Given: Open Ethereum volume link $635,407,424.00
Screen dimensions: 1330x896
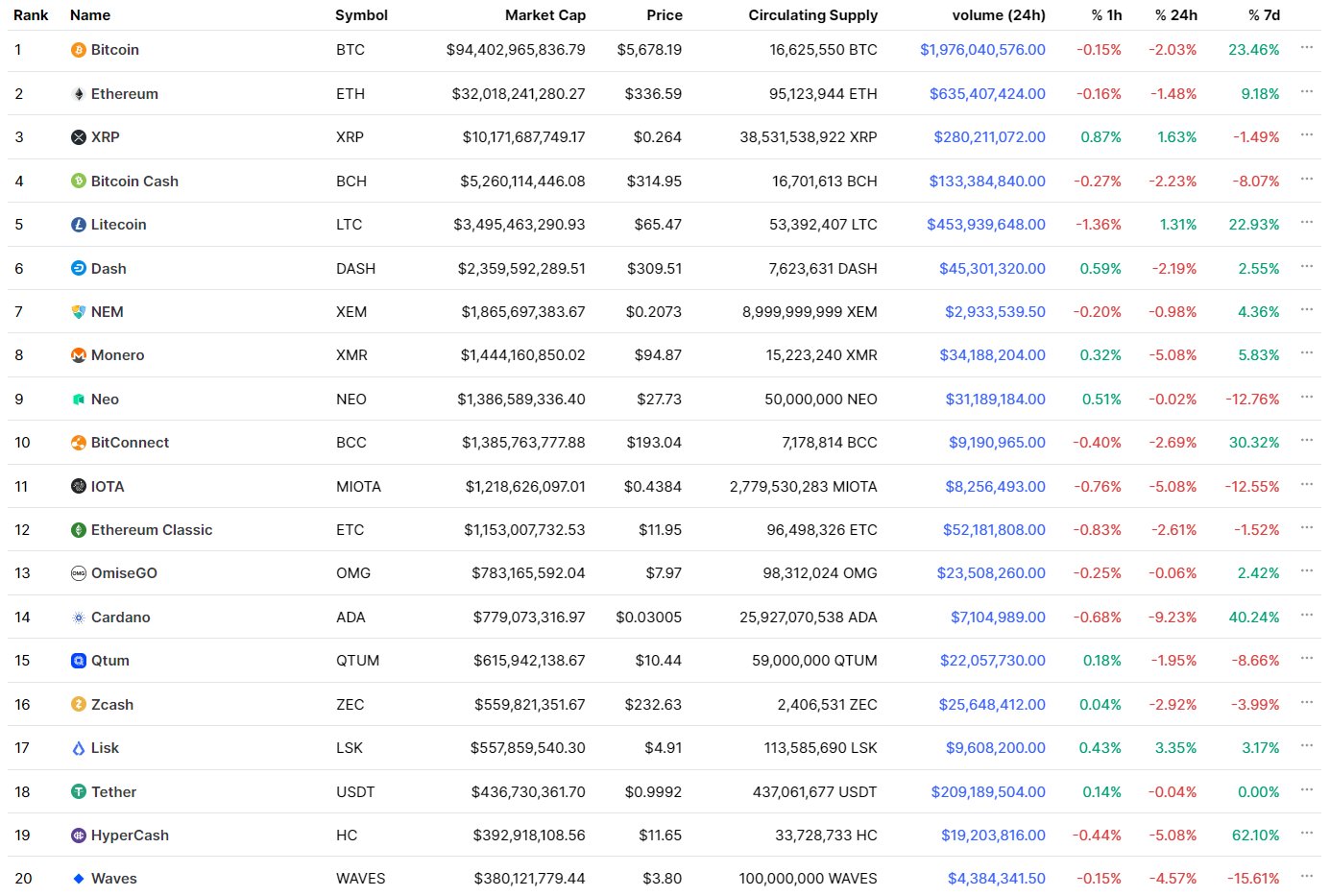Looking at the screenshot, I should pyautogui.click(x=987, y=94).
